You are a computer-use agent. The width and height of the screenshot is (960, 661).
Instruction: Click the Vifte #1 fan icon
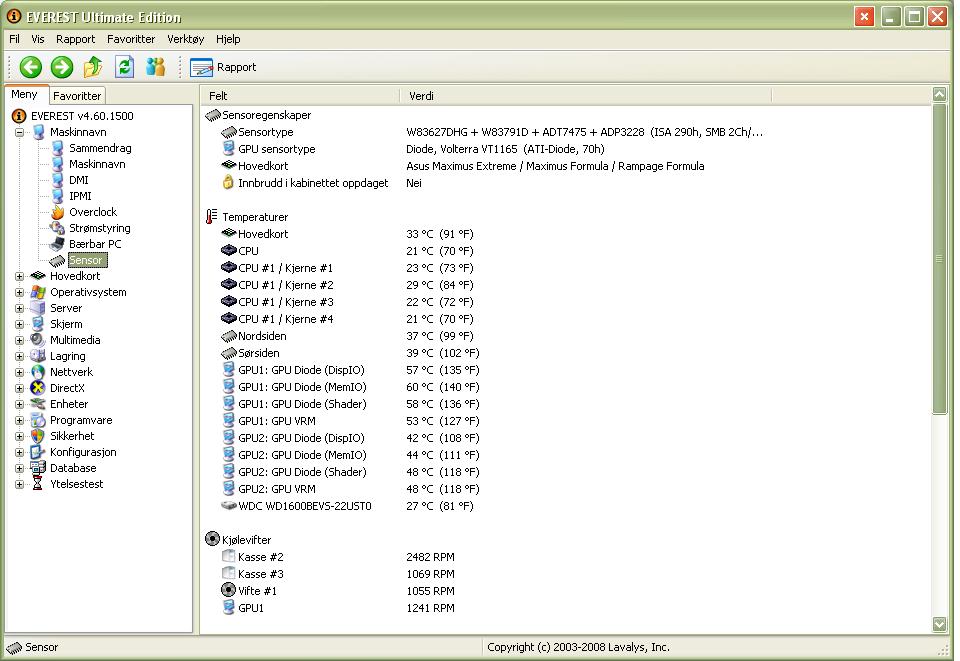point(228,590)
